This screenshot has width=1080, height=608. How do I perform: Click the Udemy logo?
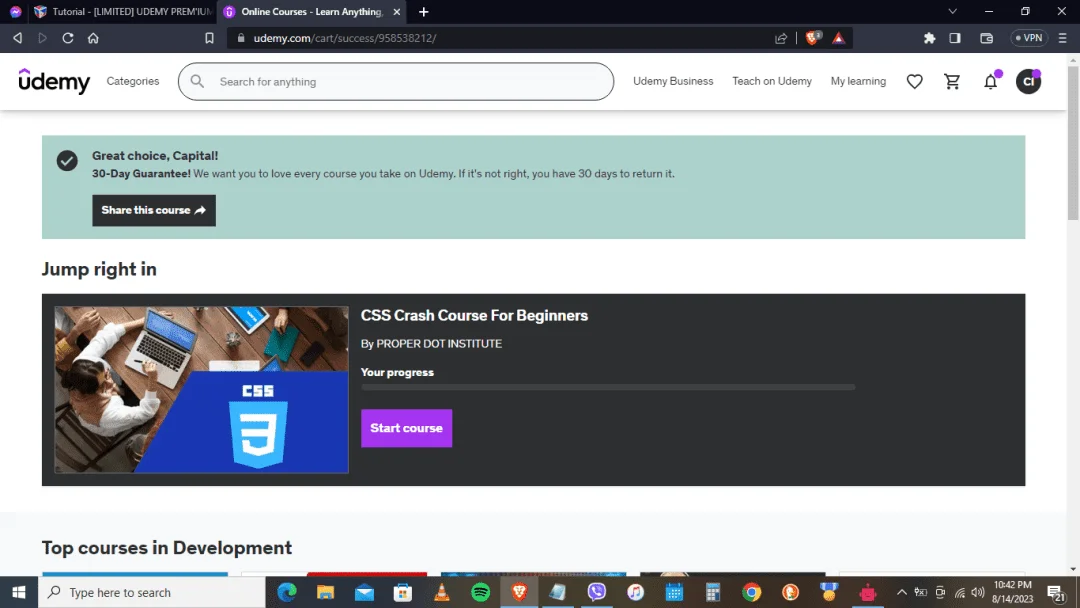point(54,81)
